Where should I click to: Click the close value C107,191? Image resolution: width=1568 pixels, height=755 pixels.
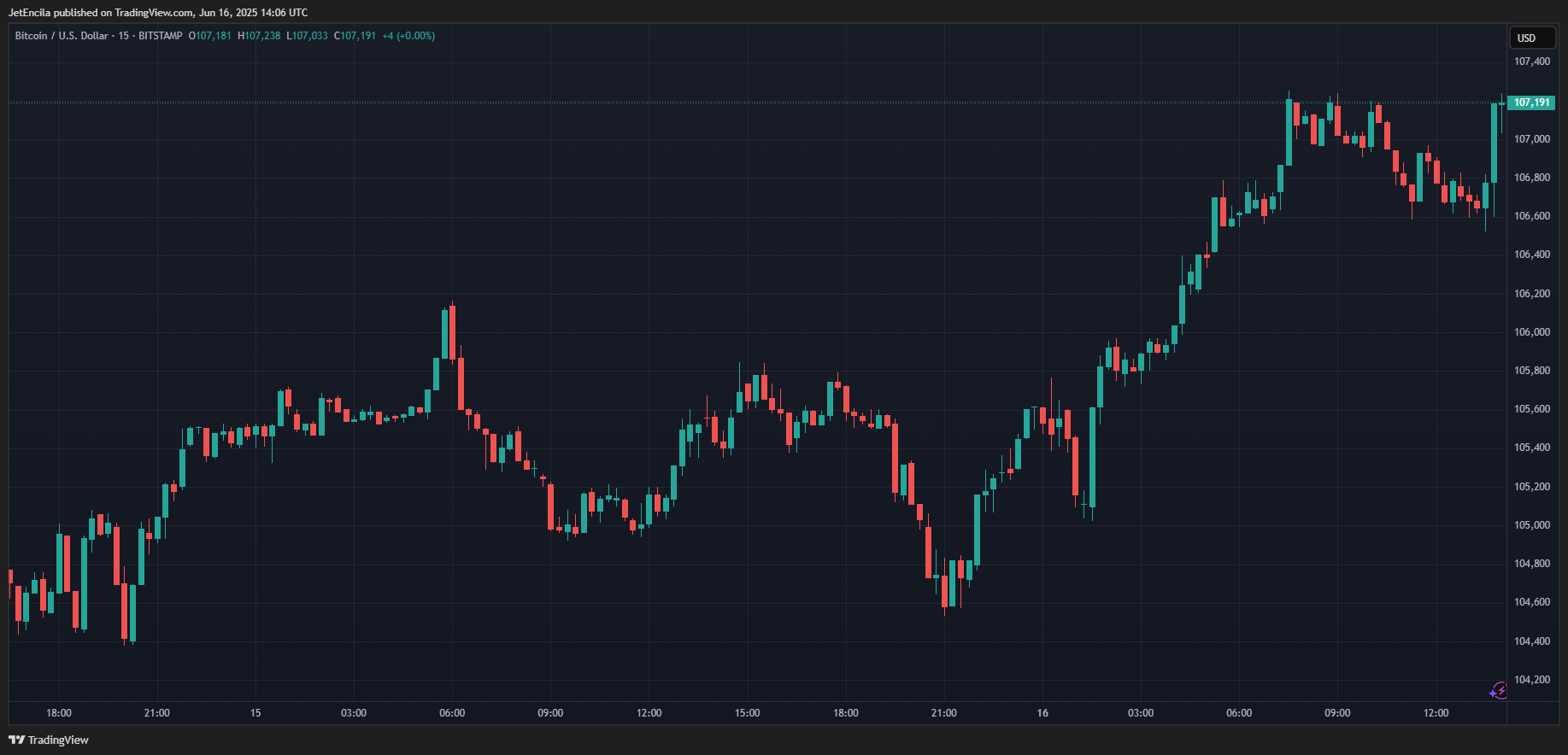click(x=355, y=36)
